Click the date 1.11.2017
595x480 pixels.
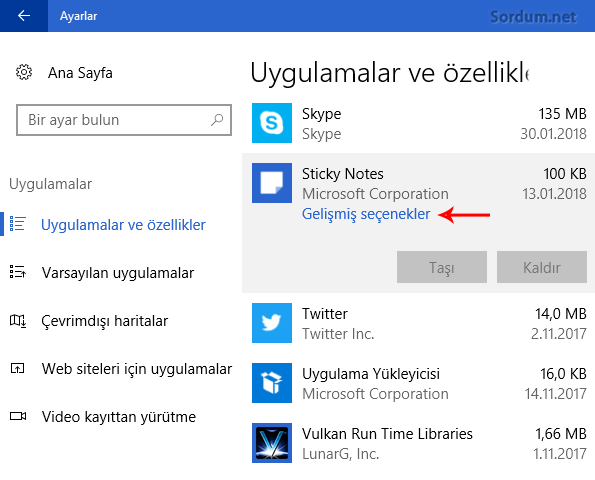(560, 454)
